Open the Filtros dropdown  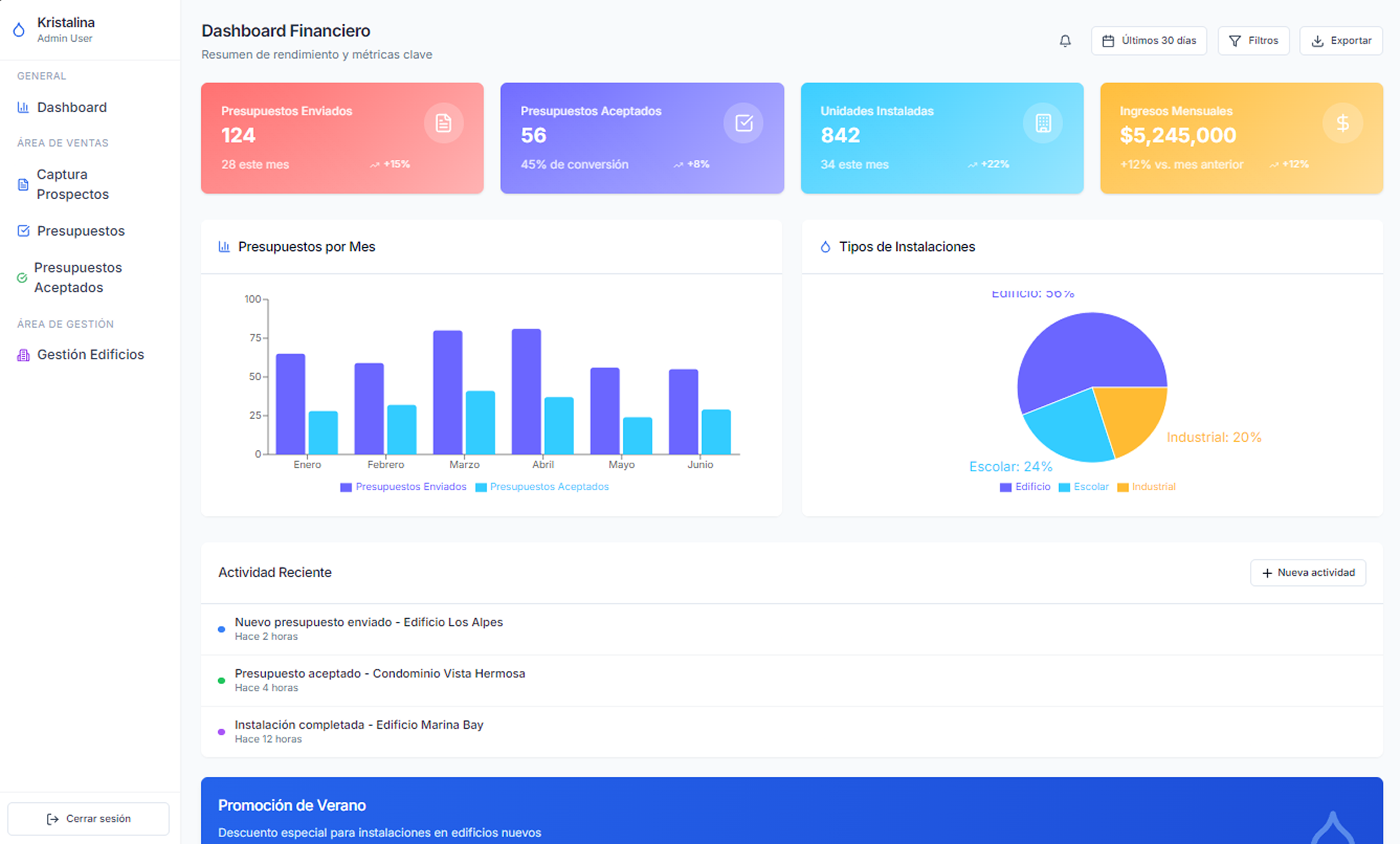click(x=1254, y=41)
